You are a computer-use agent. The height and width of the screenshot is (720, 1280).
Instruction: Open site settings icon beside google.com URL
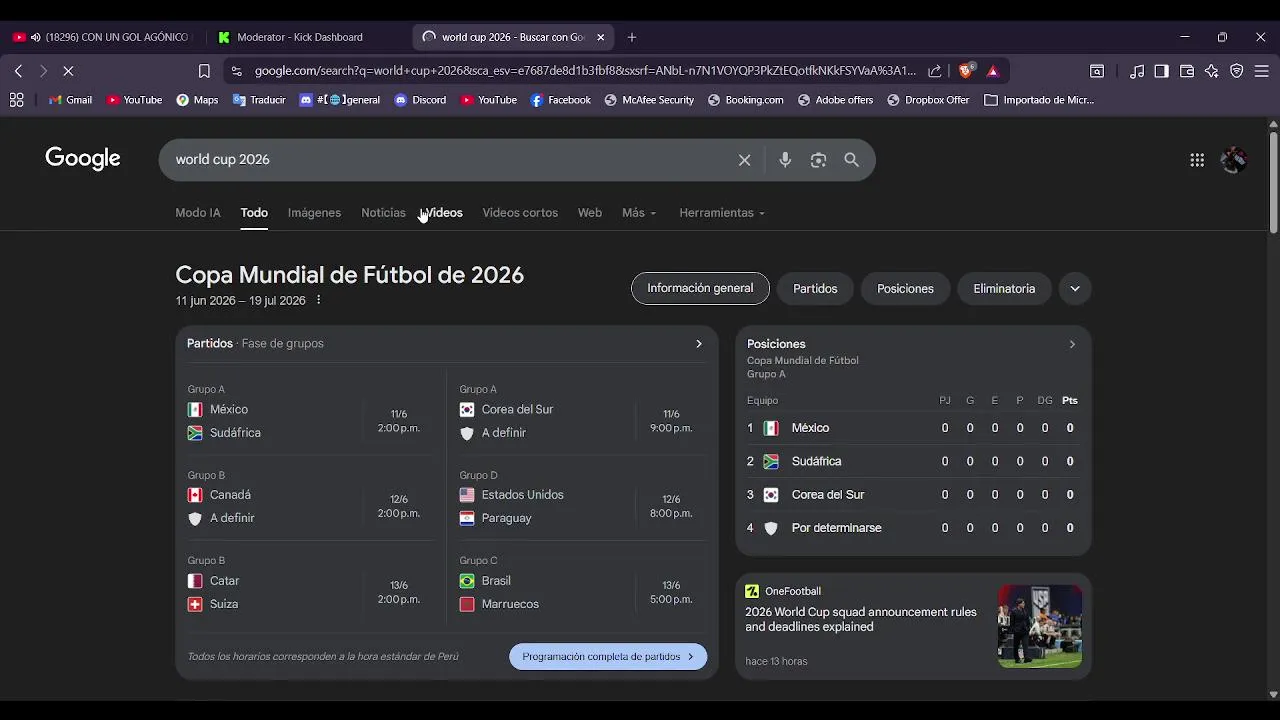(x=236, y=71)
